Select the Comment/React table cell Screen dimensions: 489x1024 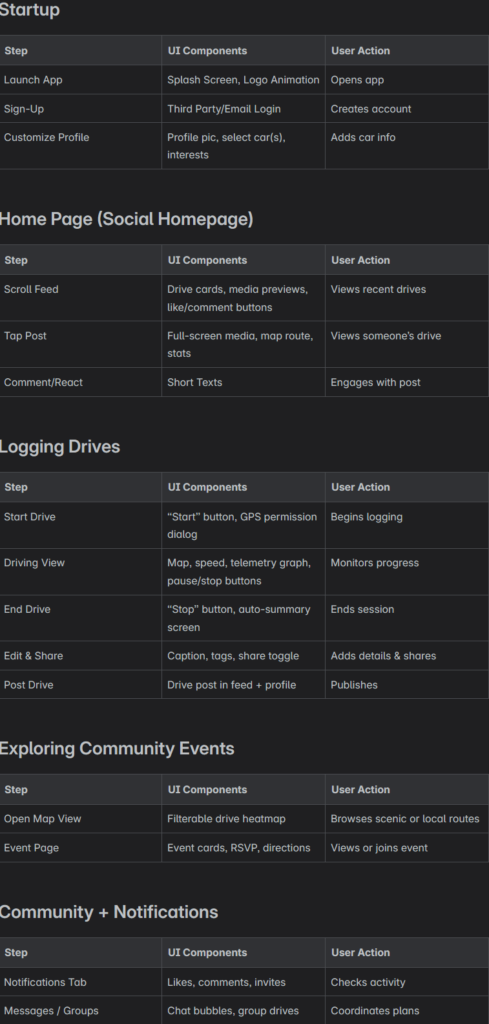80,382
